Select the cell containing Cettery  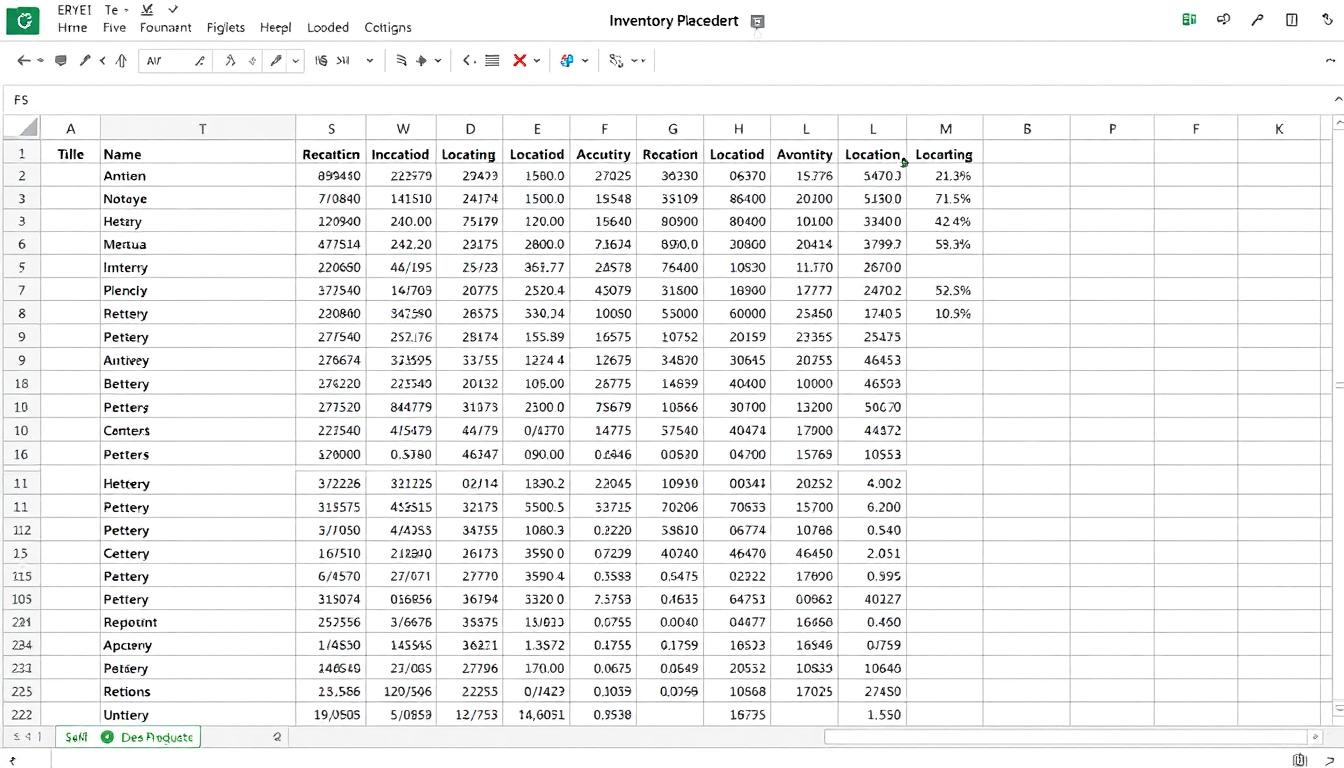coord(198,553)
